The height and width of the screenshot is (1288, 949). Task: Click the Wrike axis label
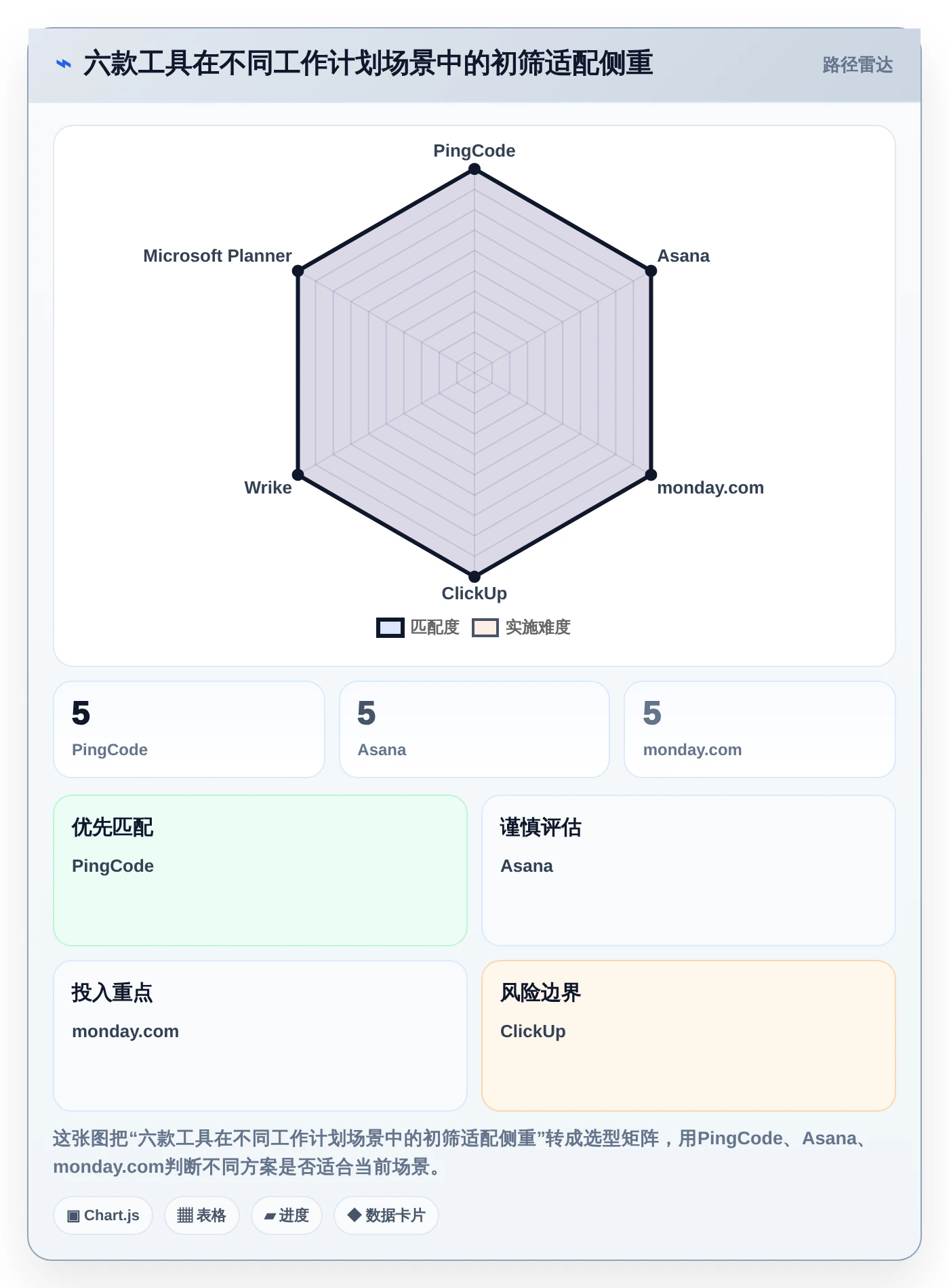click(x=268, y=487)
